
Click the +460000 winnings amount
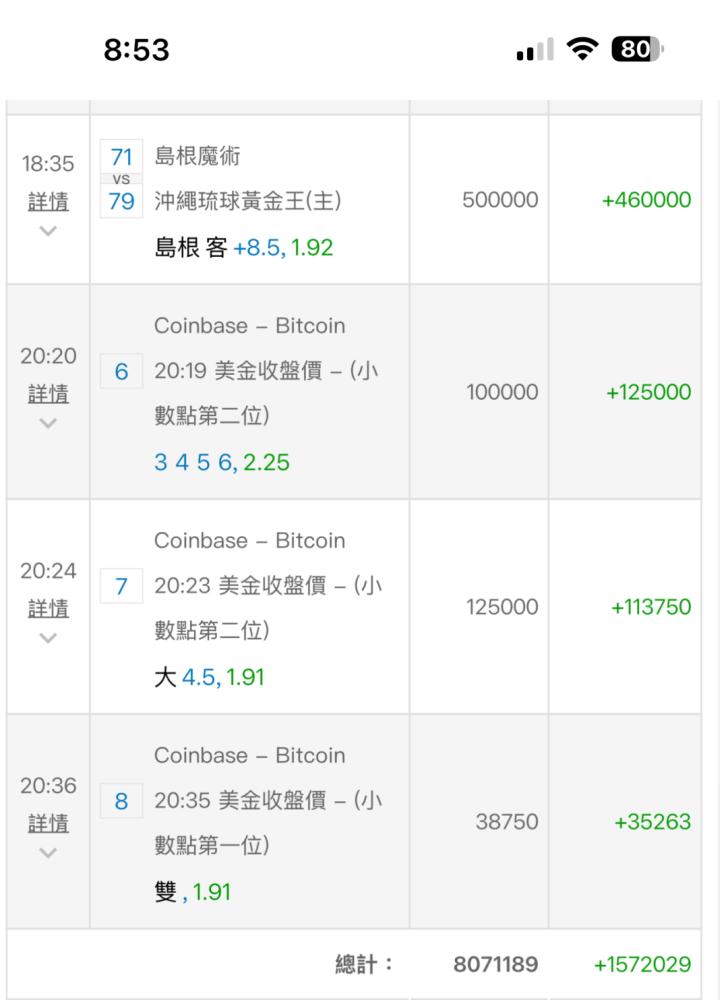pos(646,200)
